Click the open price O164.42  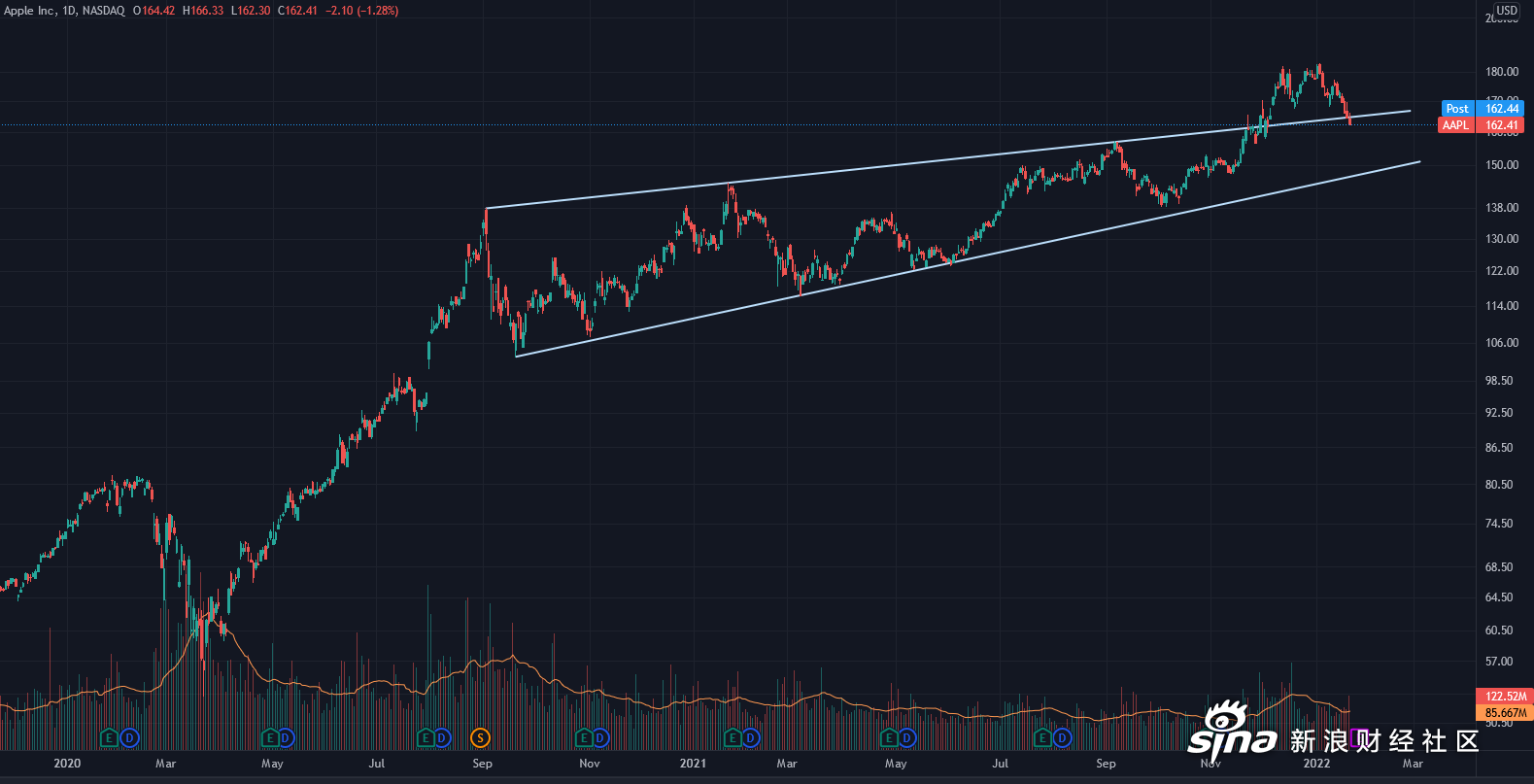tap(154, 11)
